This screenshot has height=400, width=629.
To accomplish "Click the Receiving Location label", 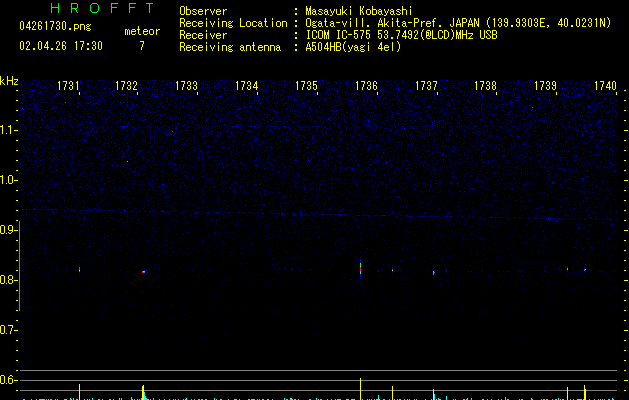I will click(x=233, y=23).
